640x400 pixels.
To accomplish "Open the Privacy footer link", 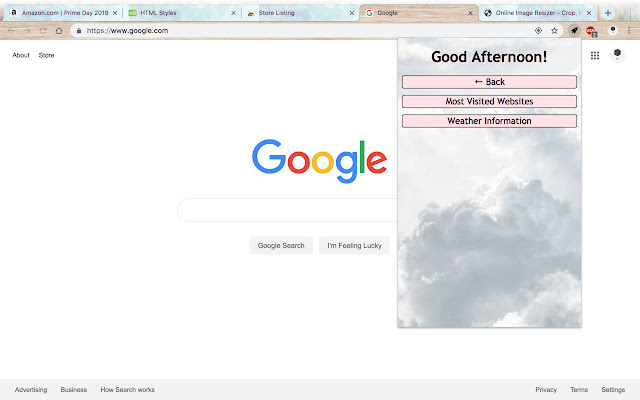I will point(546,390).
